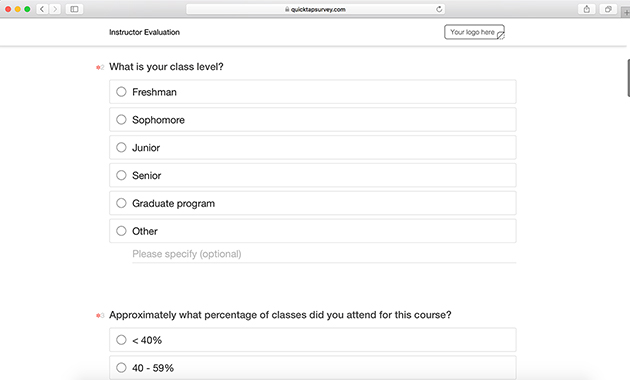Select the Other class level option
The width and height of the screenshot is (630, 380).
tap(313, 231)
